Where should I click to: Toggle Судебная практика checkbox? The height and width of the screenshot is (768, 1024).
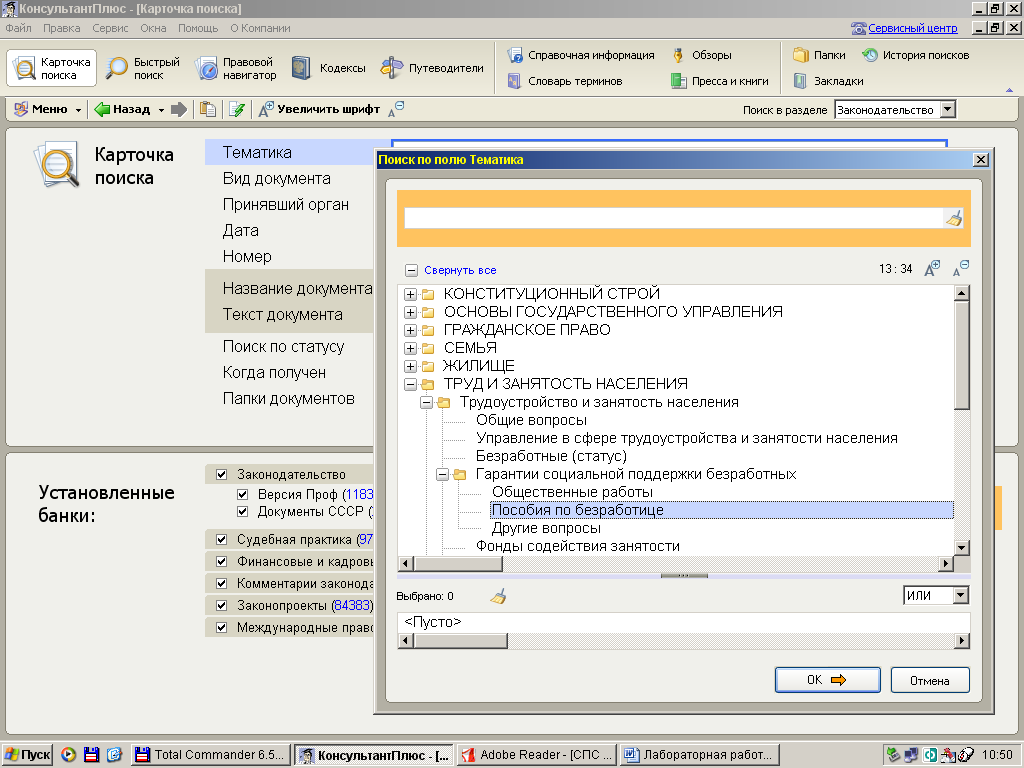pos(221,539)
